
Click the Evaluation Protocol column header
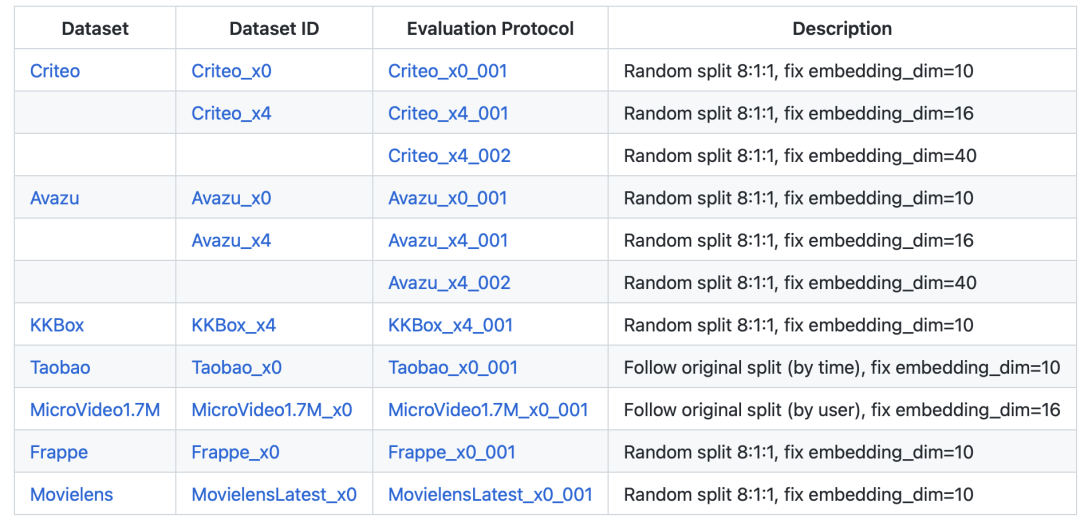click(490, 29)
